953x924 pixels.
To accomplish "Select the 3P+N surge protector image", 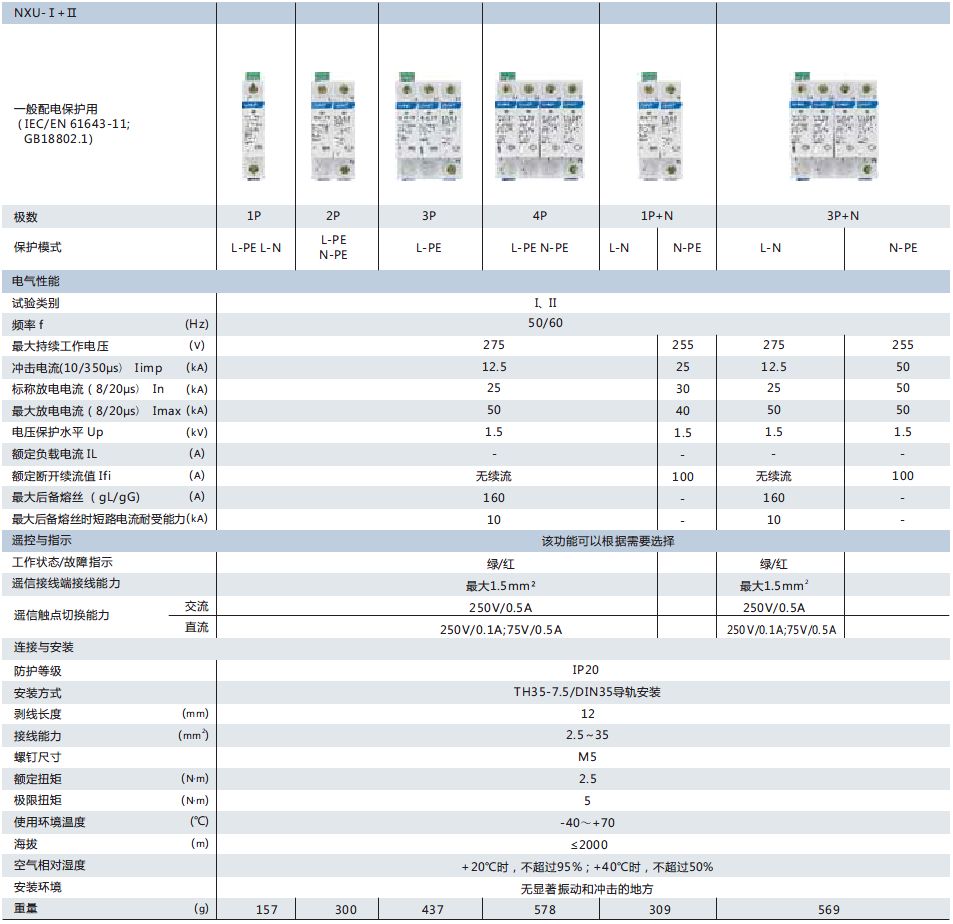I will [834, 126].
